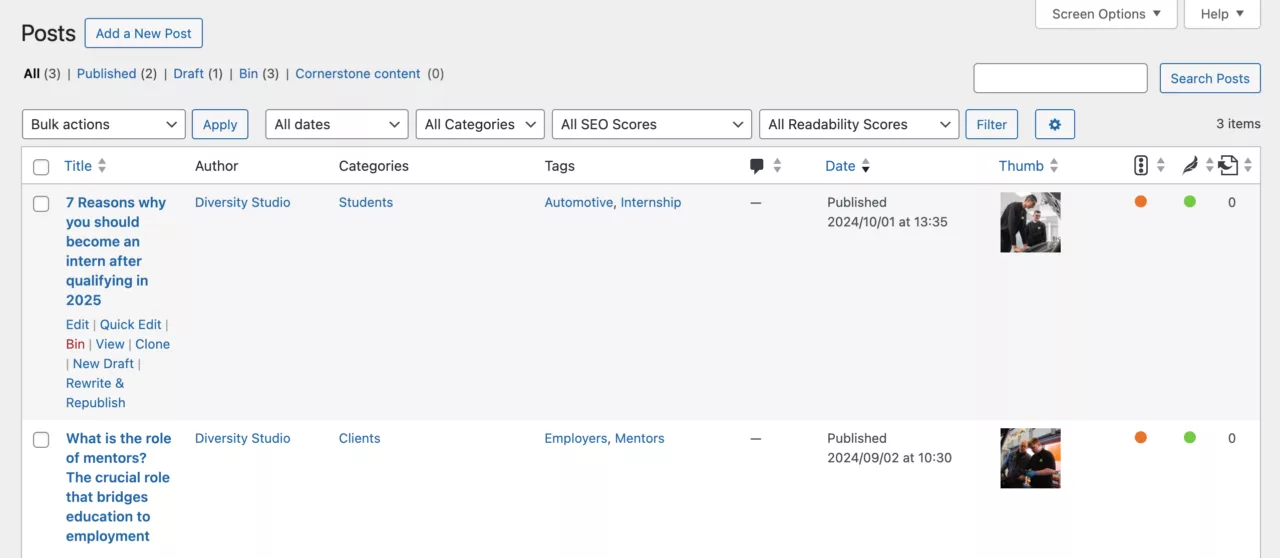Open the Screen Options tab
The height and width of the screenshot is (558, 1280).
click(1105, 14)
